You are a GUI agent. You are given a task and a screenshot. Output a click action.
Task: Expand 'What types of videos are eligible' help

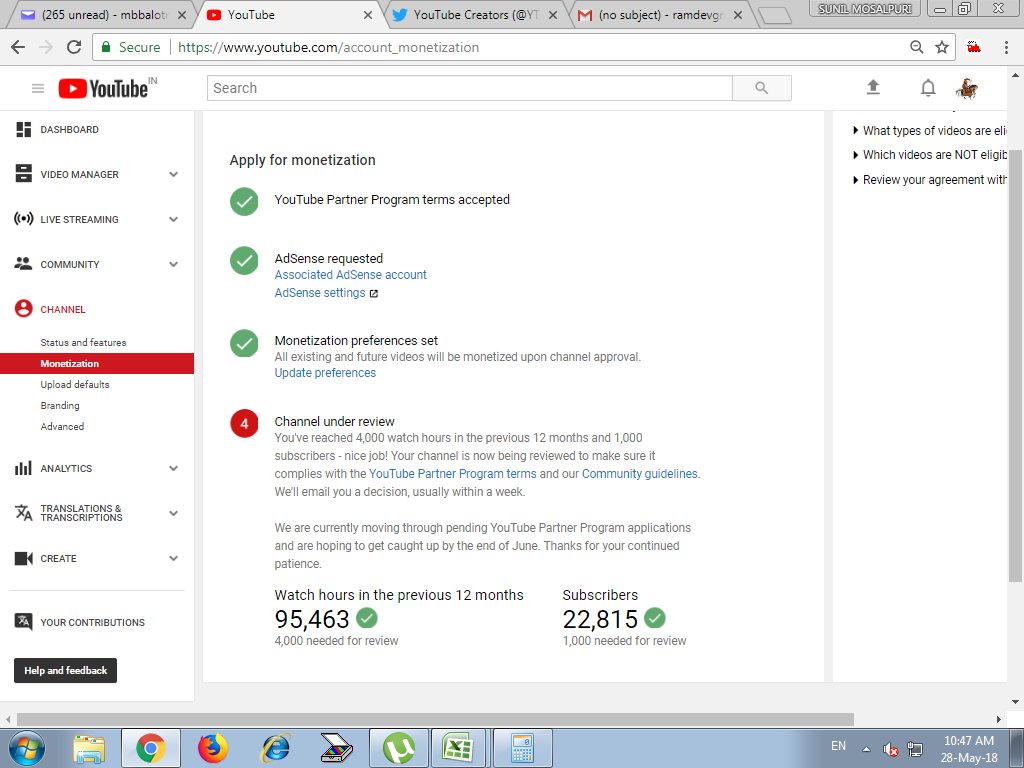[x=930, y=131]
